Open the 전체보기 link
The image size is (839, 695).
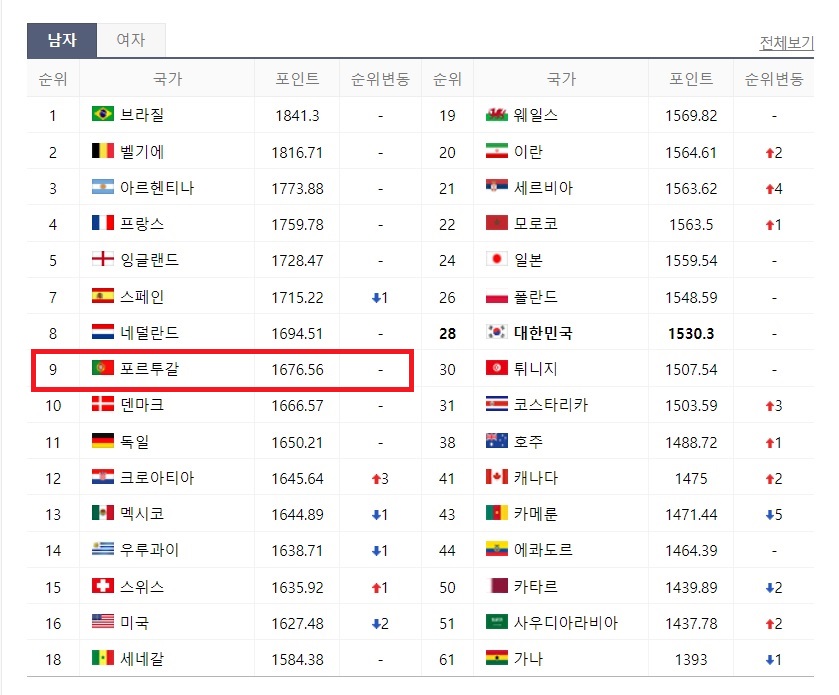pos(787,43)
